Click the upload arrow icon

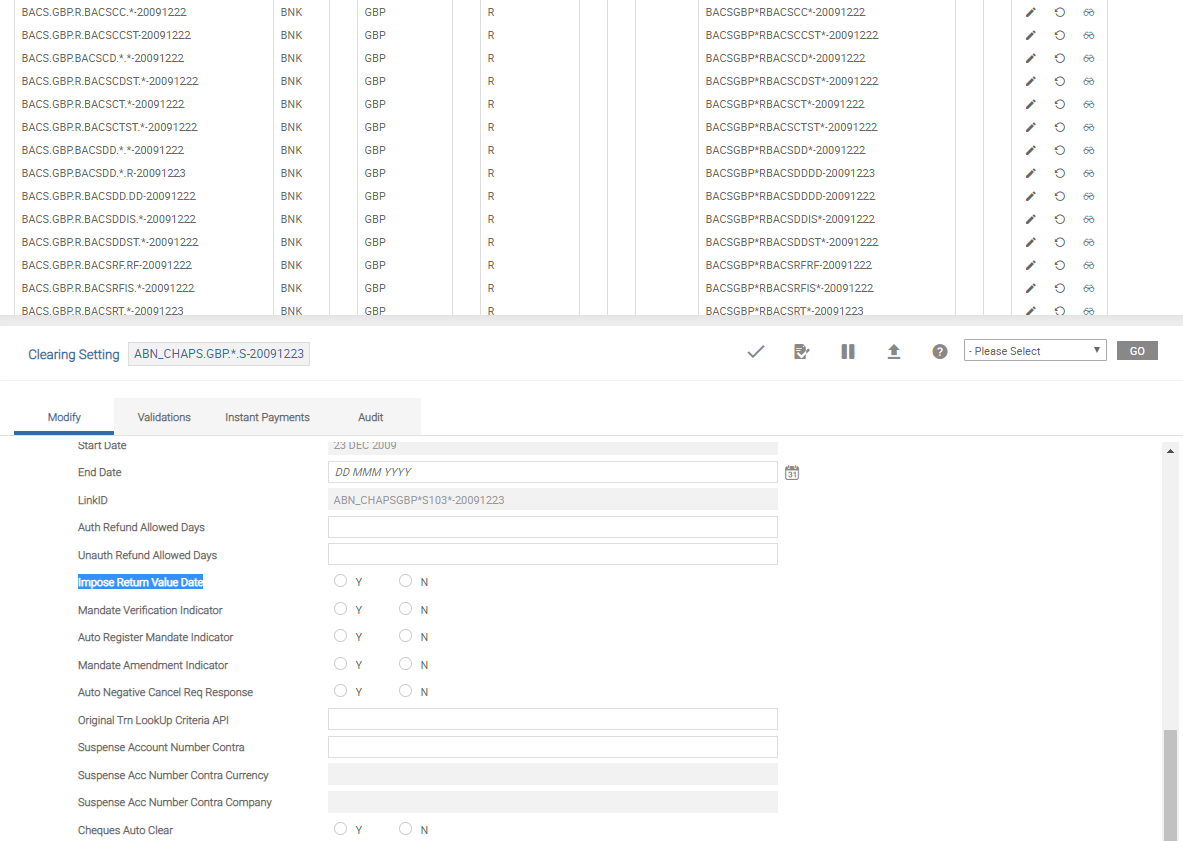point(894,351)
